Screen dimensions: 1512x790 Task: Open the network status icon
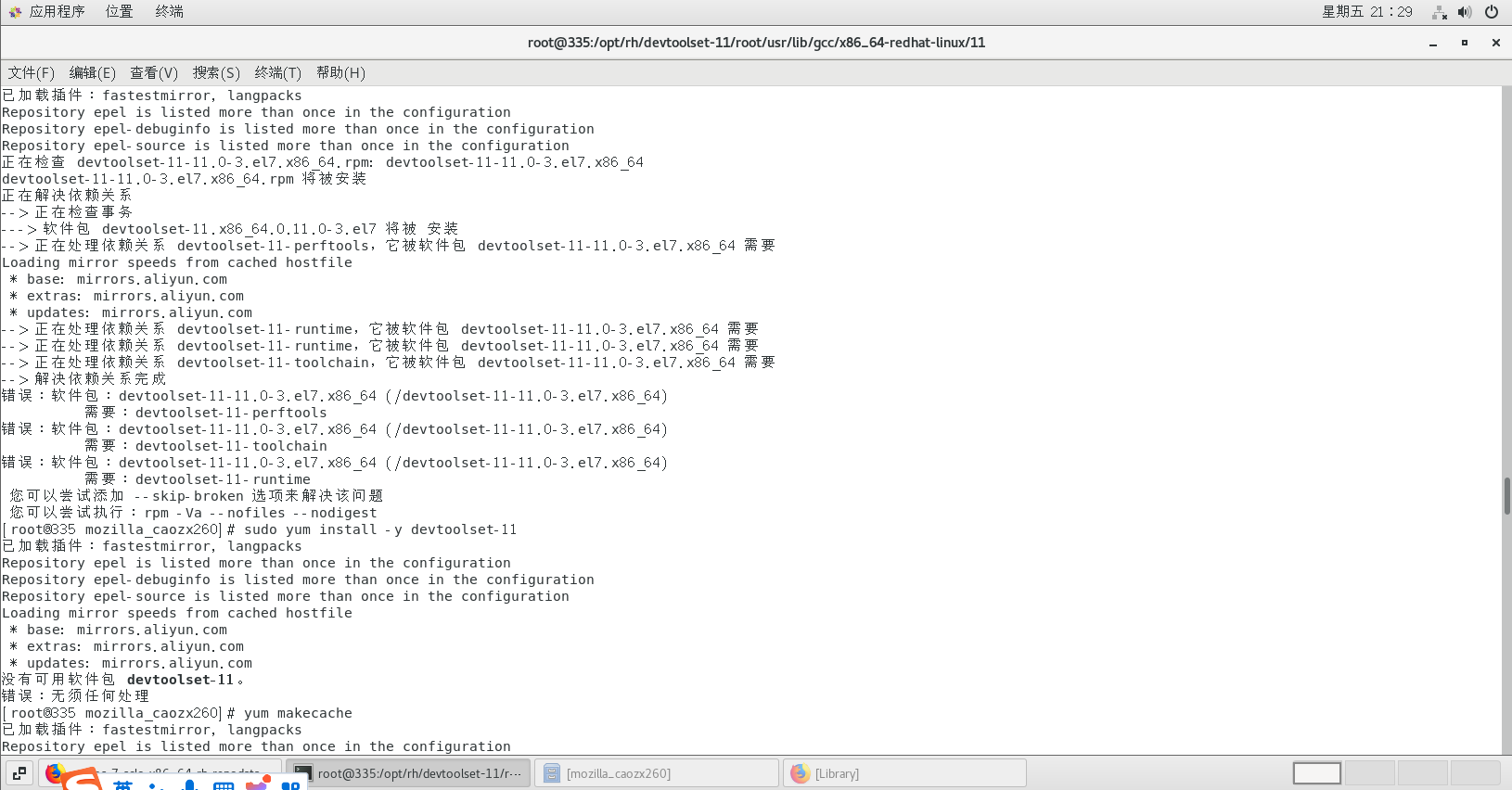(1440, 12)
